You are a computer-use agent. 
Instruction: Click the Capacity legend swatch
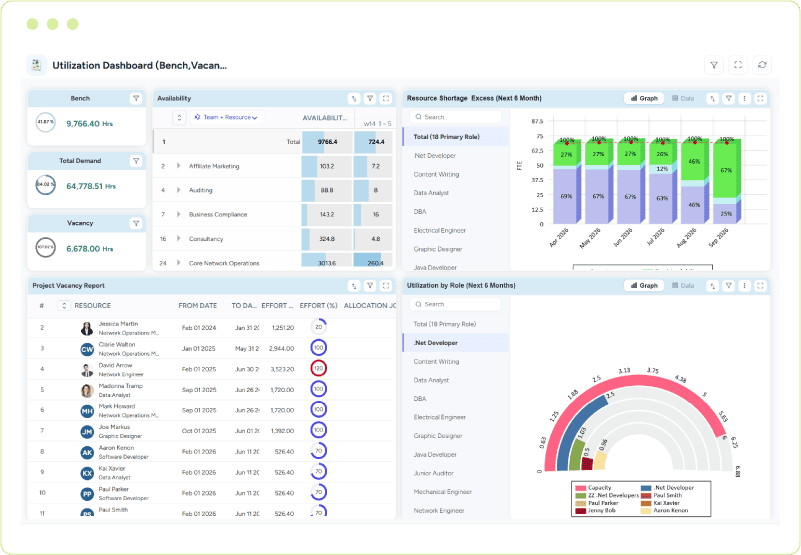580,488
